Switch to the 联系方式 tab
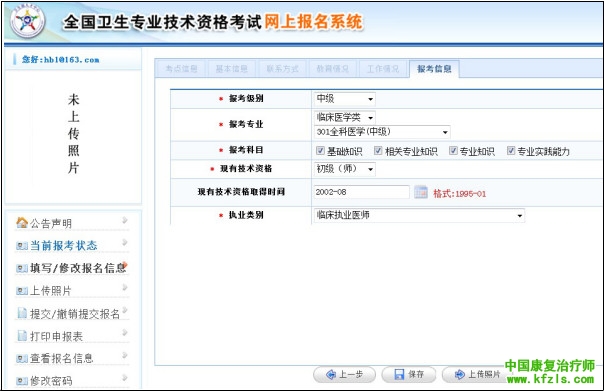The image size is (604, 391). [282, 69]
